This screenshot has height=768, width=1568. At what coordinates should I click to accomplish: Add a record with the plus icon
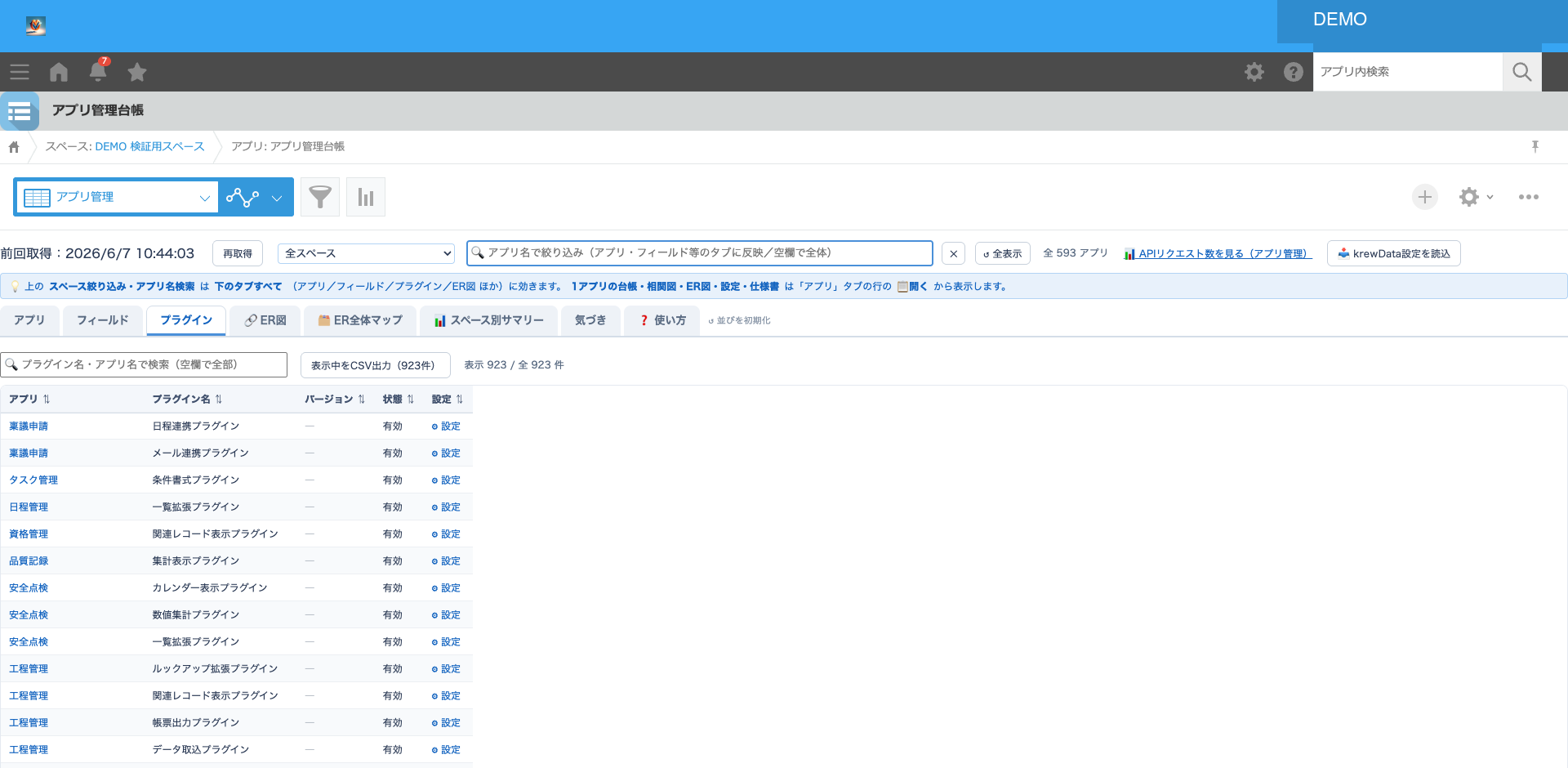click(1425, 197)
